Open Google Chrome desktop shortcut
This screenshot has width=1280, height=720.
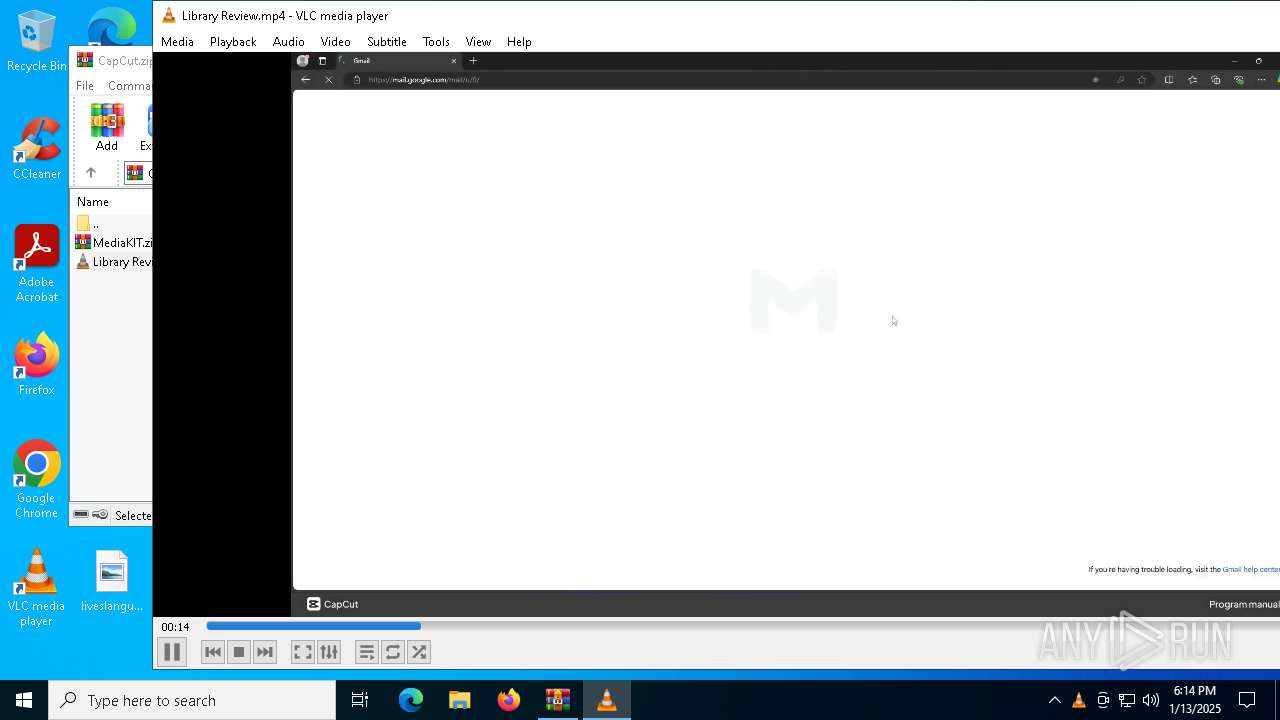(x=37, y=480)
